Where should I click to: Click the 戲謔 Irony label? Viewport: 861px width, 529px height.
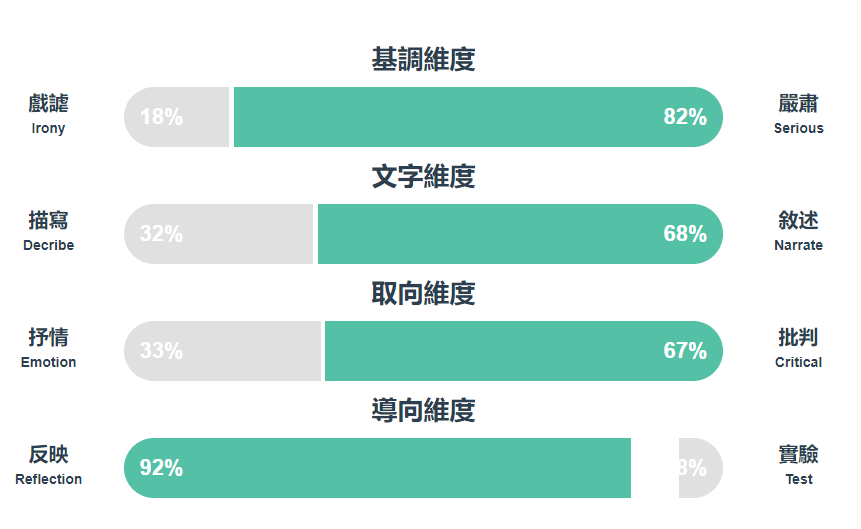pyautogui.click(x=48, y=114)
